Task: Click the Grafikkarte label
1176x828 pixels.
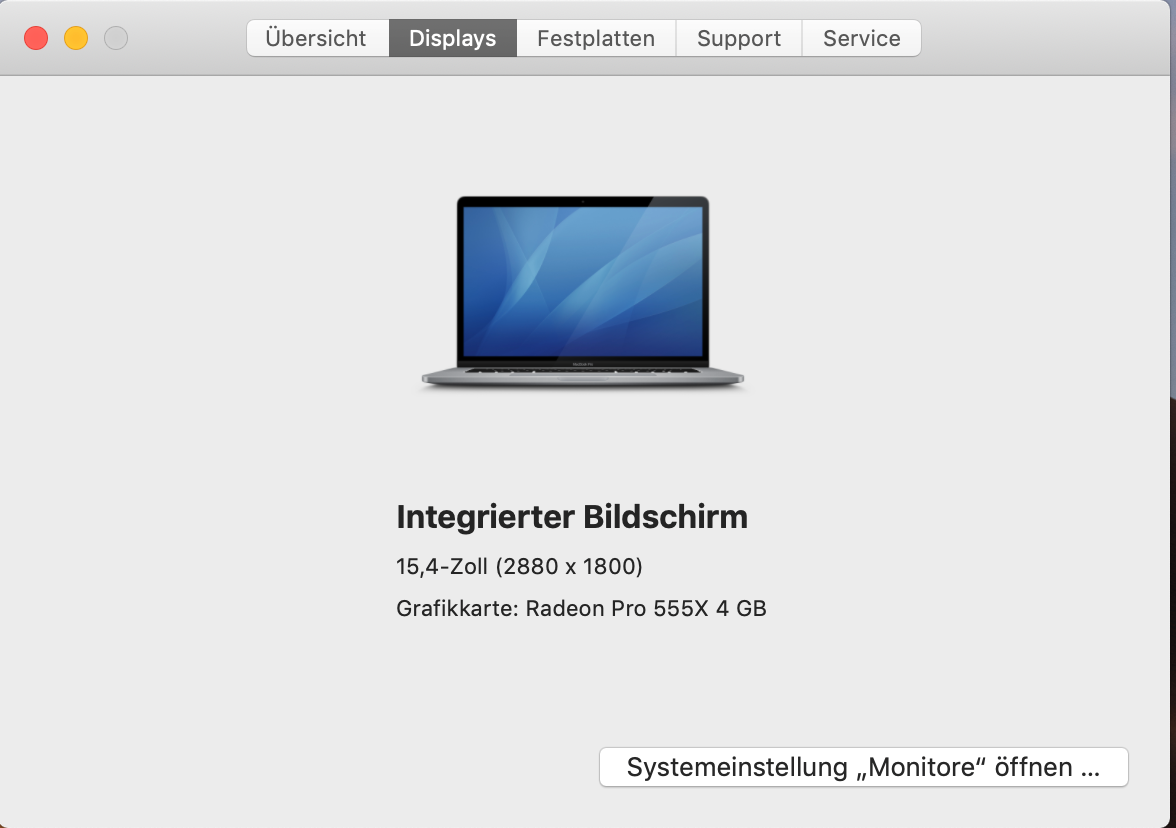Action: point(458,608)
